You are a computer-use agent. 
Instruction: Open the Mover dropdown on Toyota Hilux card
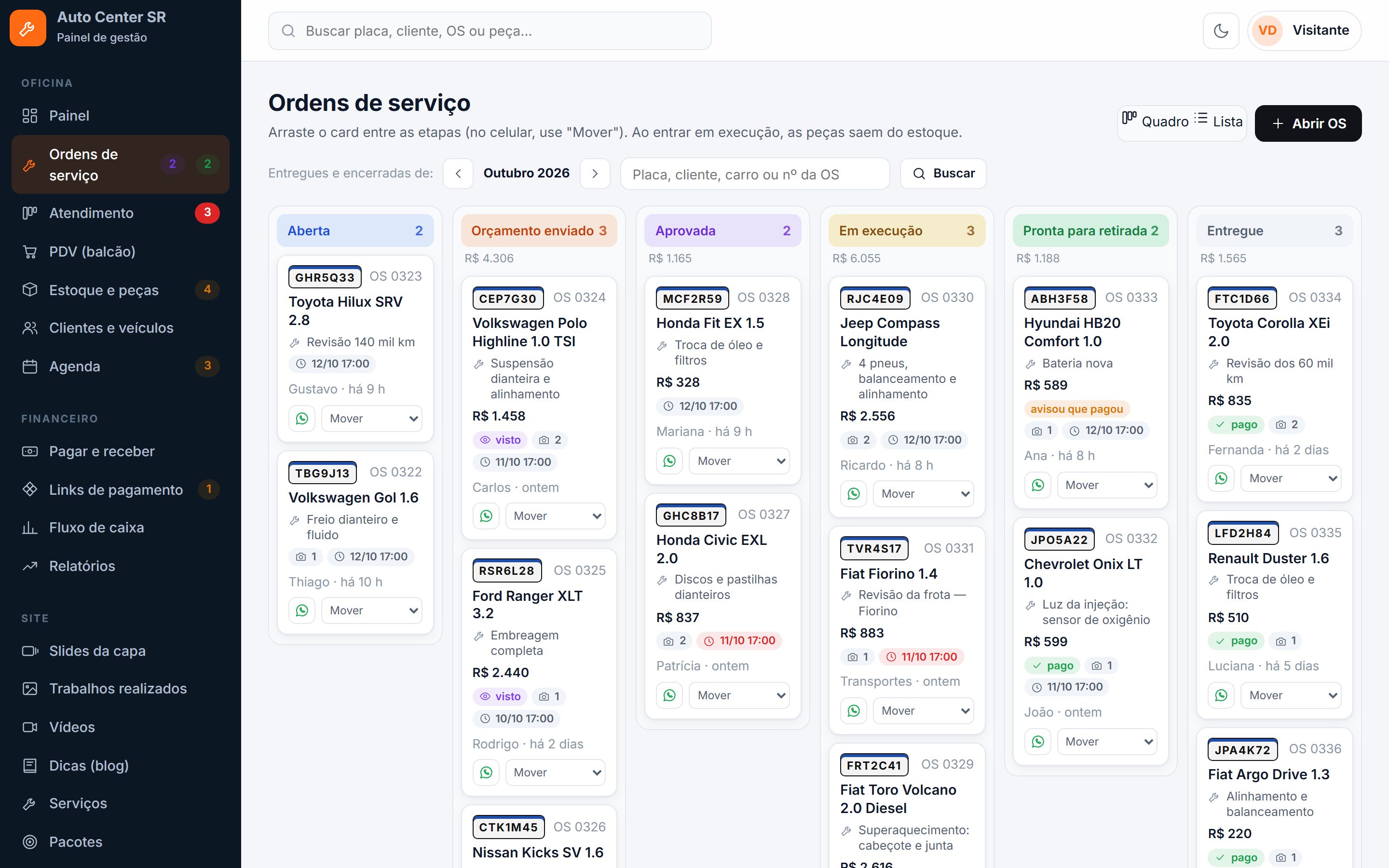coord(372,419)
